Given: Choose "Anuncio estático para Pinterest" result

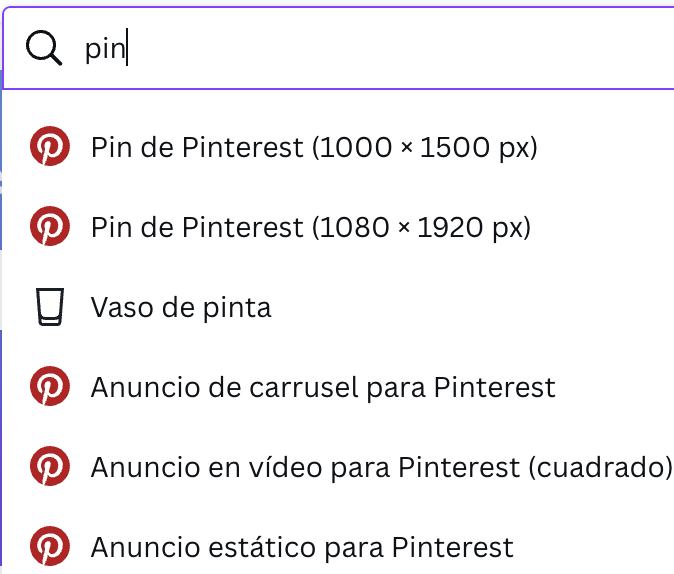Looking at the screenshot, I should pos(301,547).
